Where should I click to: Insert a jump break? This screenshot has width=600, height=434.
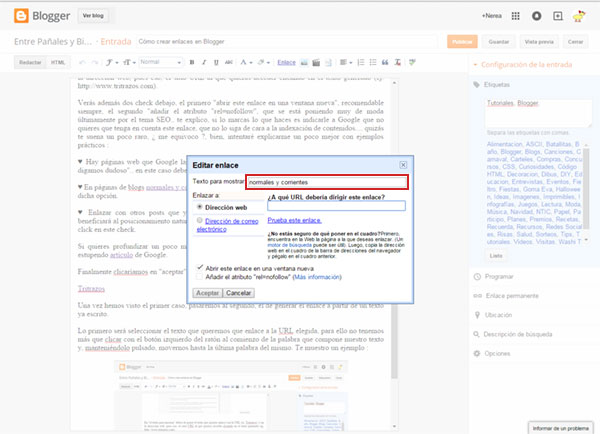point(328,62)
